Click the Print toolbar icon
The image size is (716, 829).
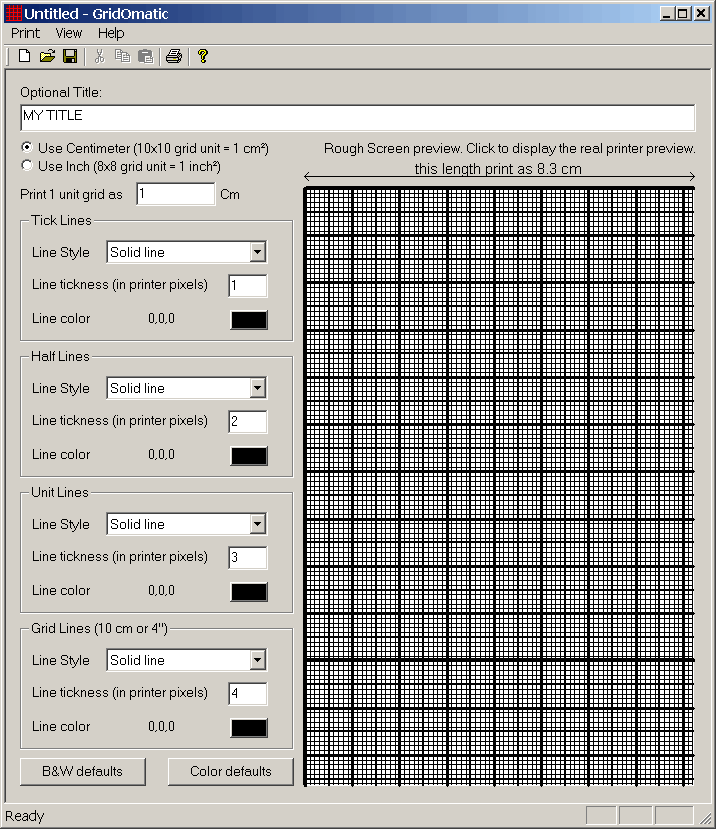coord(174,56)
